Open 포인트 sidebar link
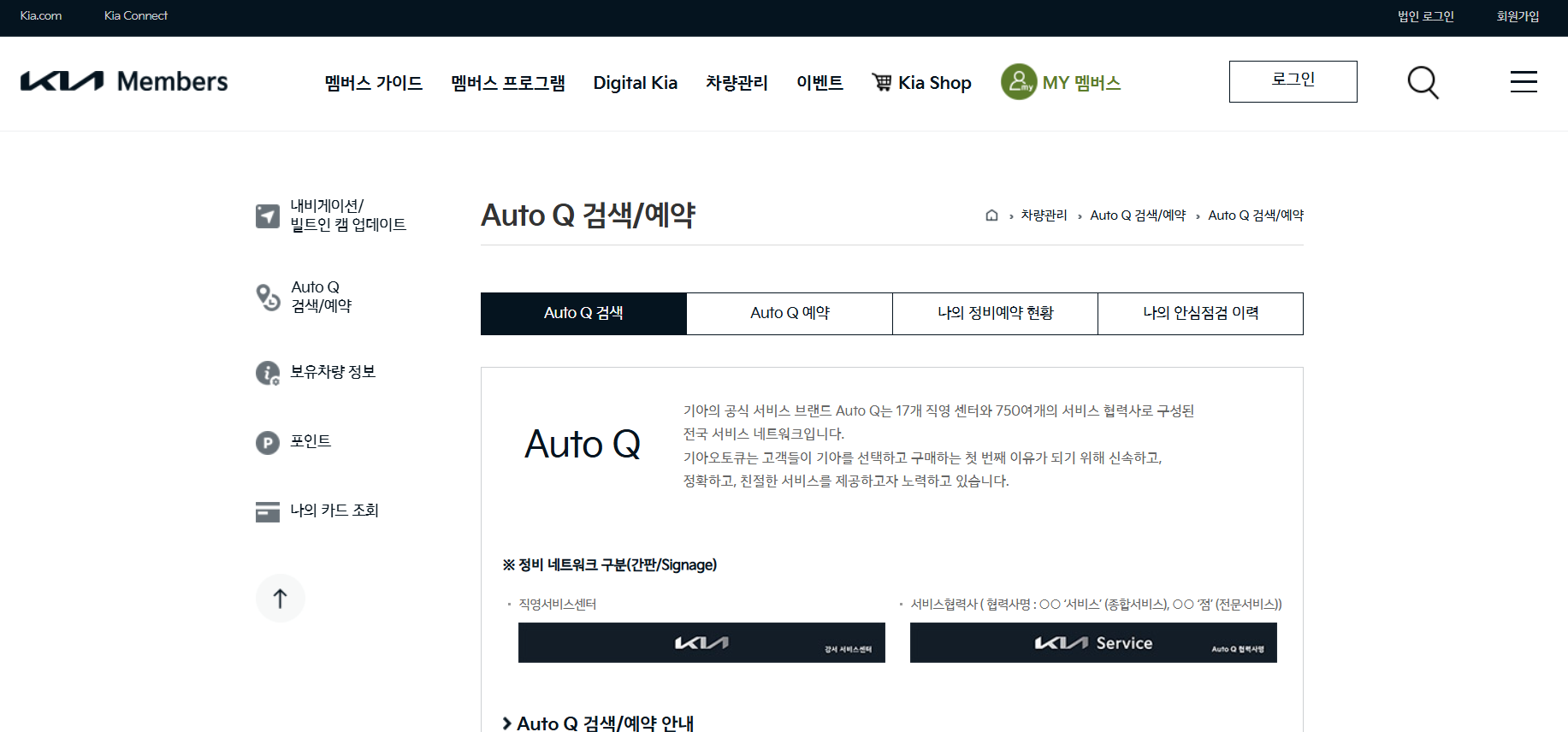 click(x=311, y=441)
